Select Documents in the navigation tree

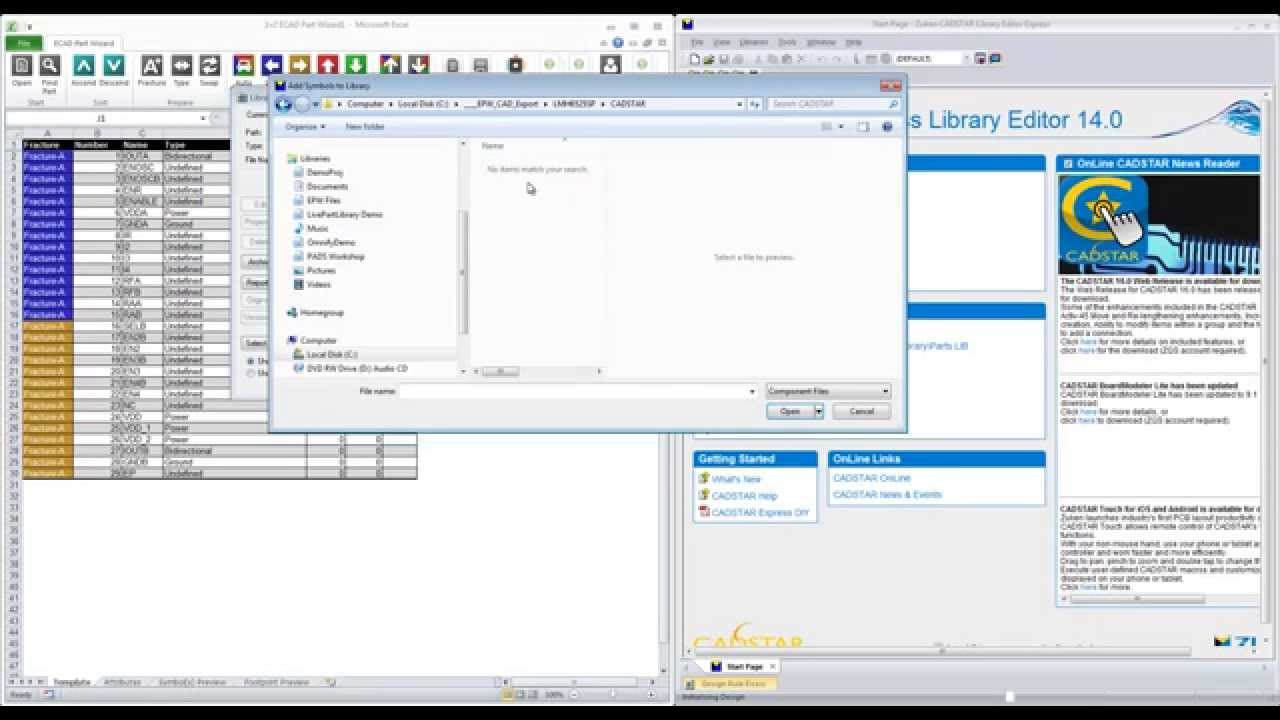click(x=327, y=187)
